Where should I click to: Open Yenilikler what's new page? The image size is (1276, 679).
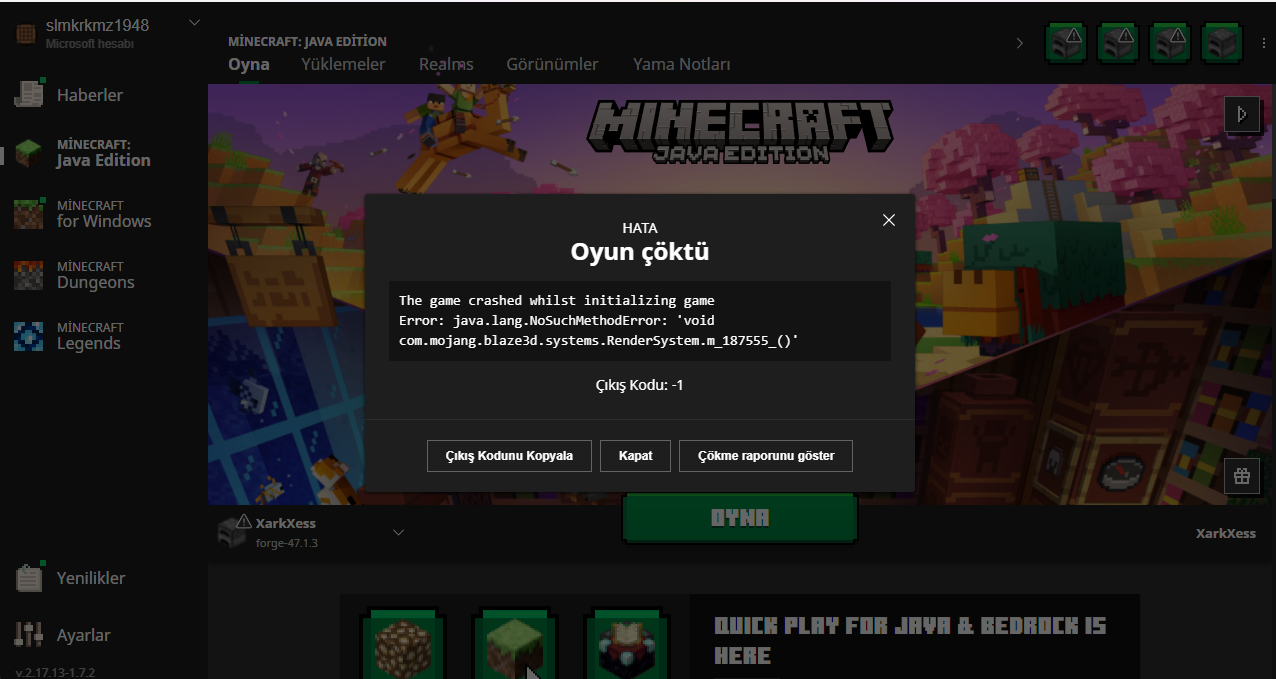point(72,578)
